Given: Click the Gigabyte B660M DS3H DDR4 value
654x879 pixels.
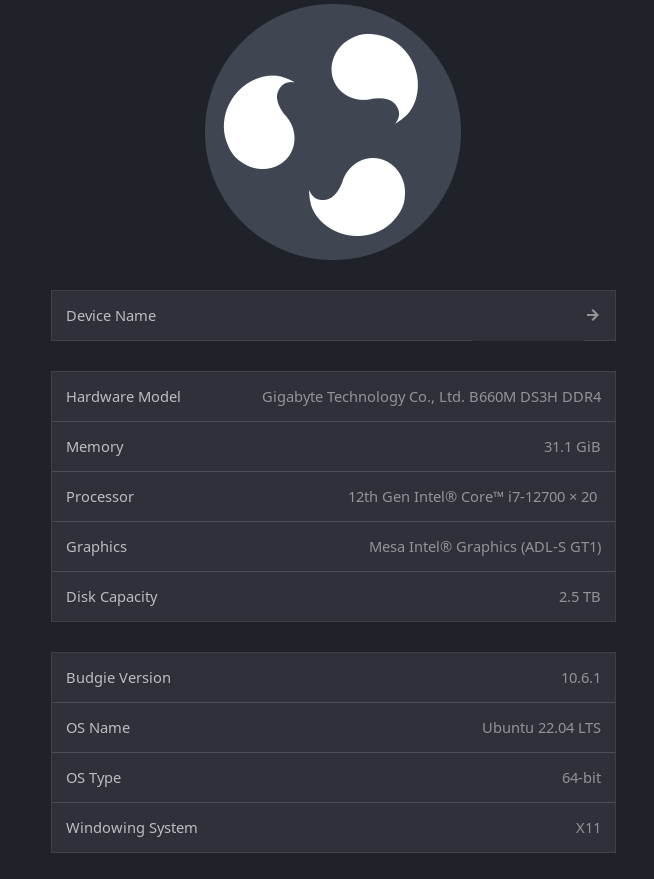Looking at the screenshot, I should point(431,397).
